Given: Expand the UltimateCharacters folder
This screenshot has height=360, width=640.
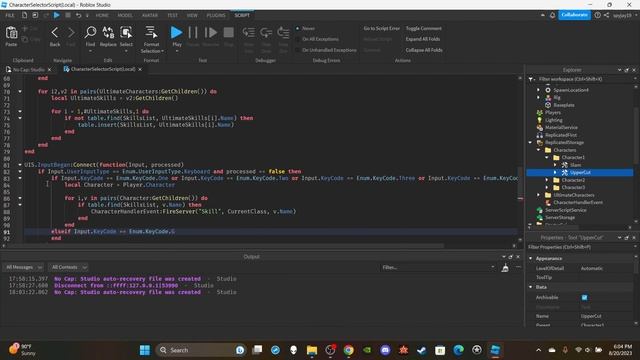Looking at the screenshot, I should (538, 195).
